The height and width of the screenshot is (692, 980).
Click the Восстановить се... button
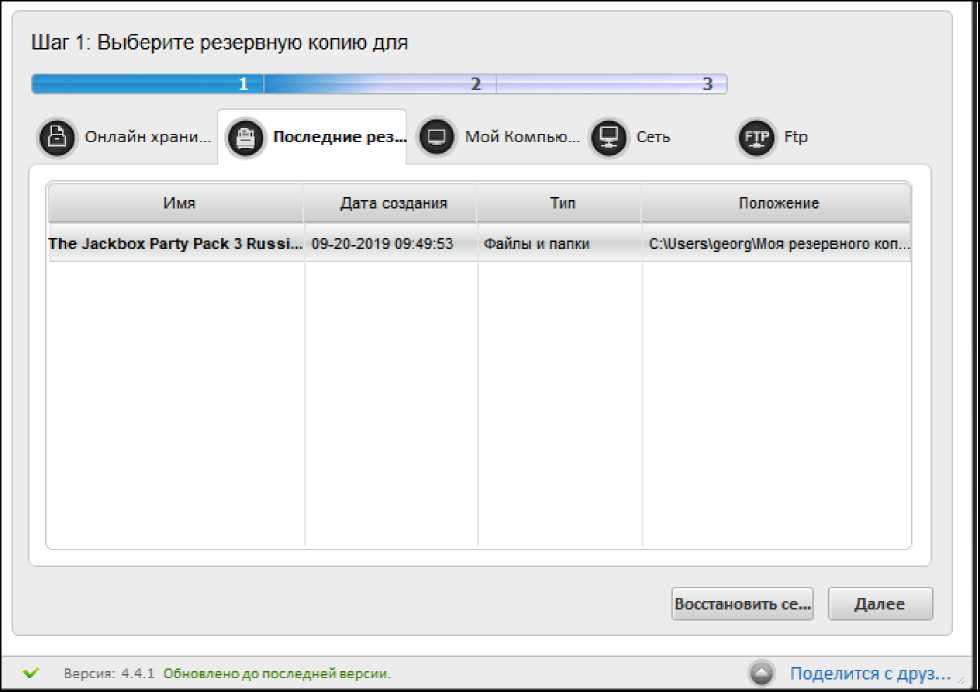[742, 604]
